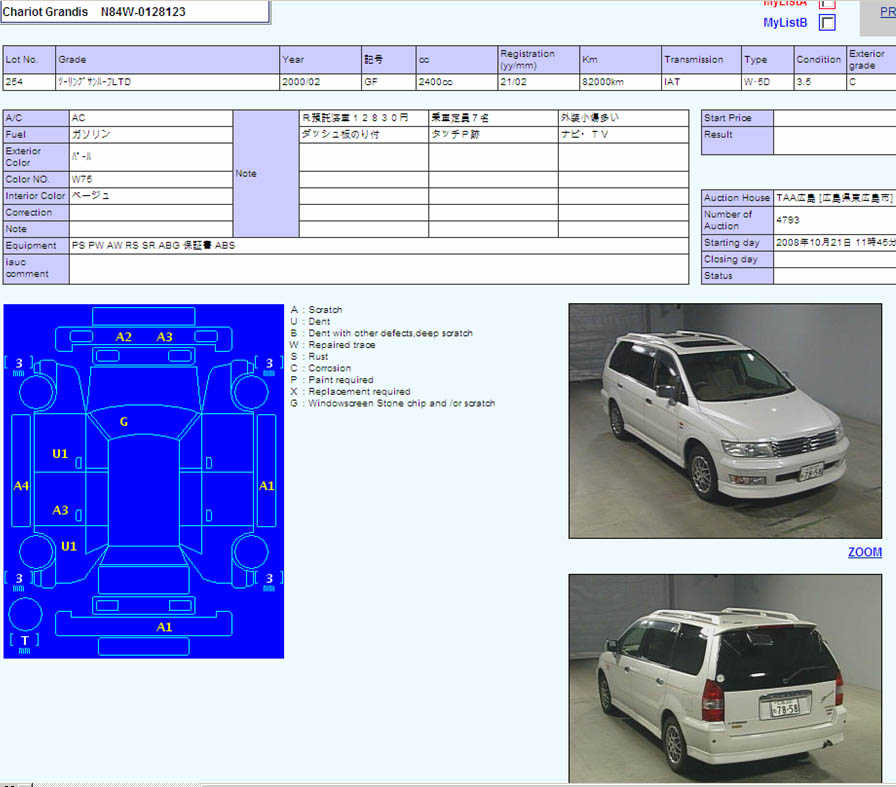Click the Chariot Grandis N84W-0128123 title field

tap(135, 11)
